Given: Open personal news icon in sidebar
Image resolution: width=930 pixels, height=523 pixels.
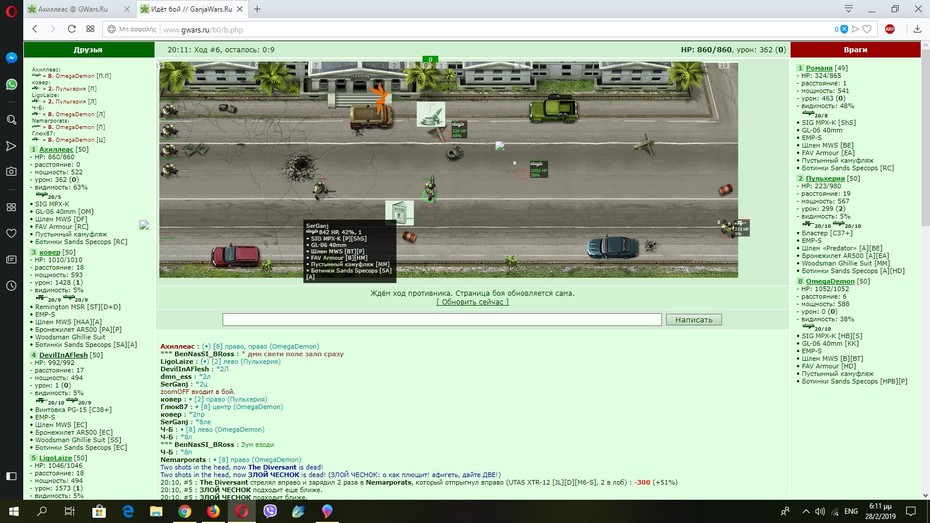Looking at the screenshot, I should (11, 259).
